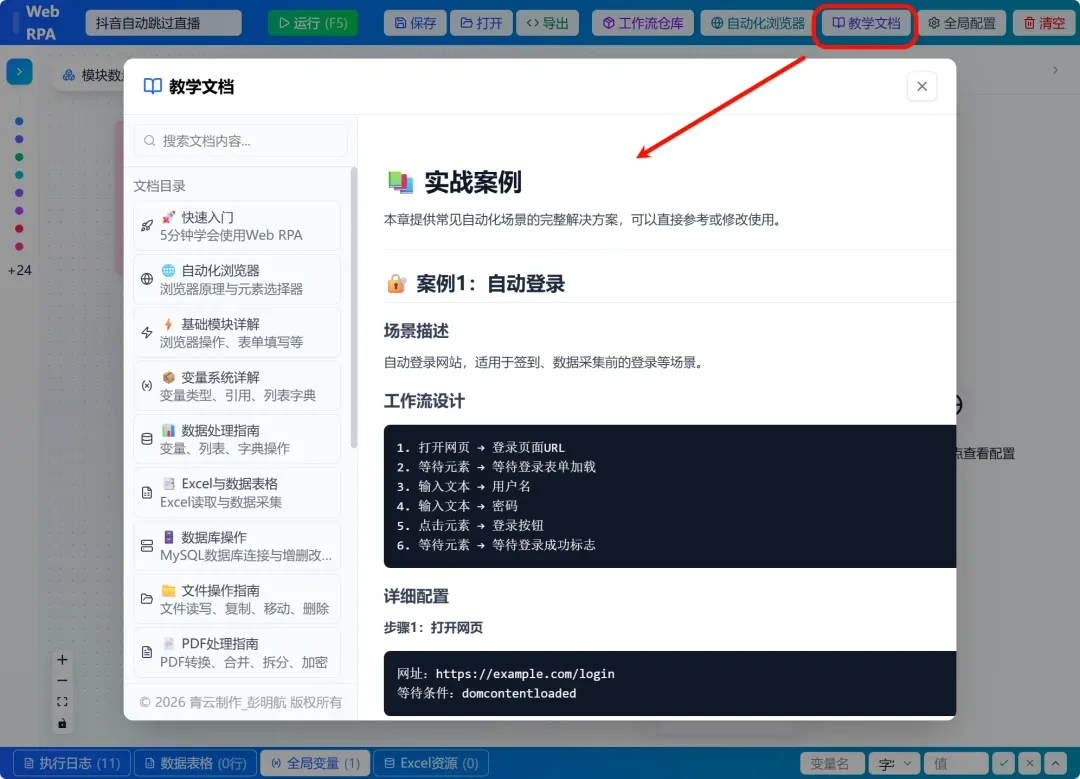This screenshot has width=1080, height=779.
Task: Click the red 清空 clear button
Action: tap(1043, 23)
